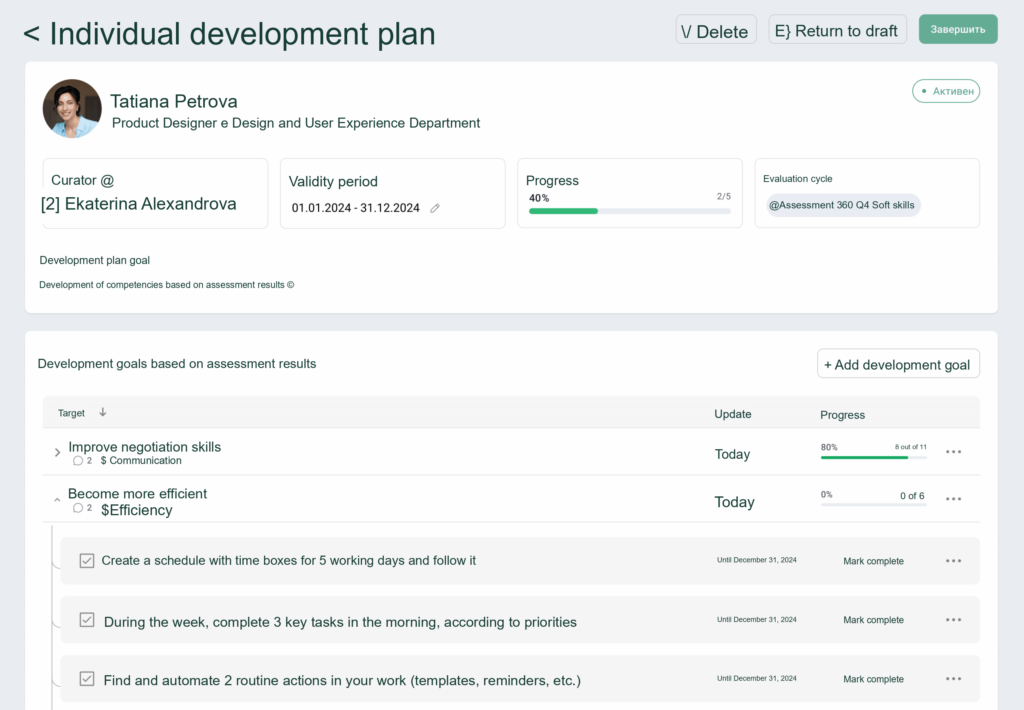
Task: Mark complete the Create a schedule task
Action: point(873,561)
